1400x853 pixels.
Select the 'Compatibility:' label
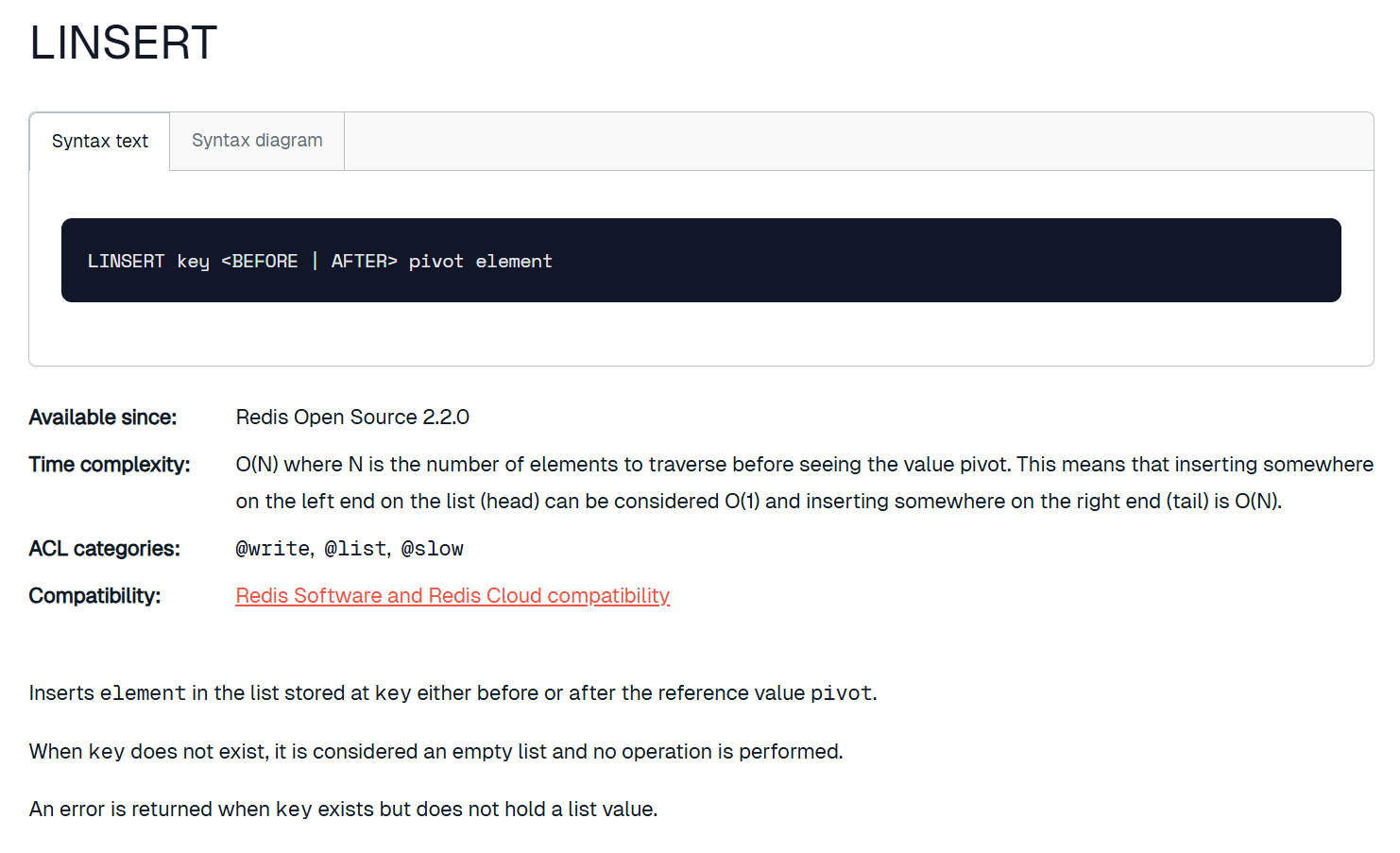point(95,596)
